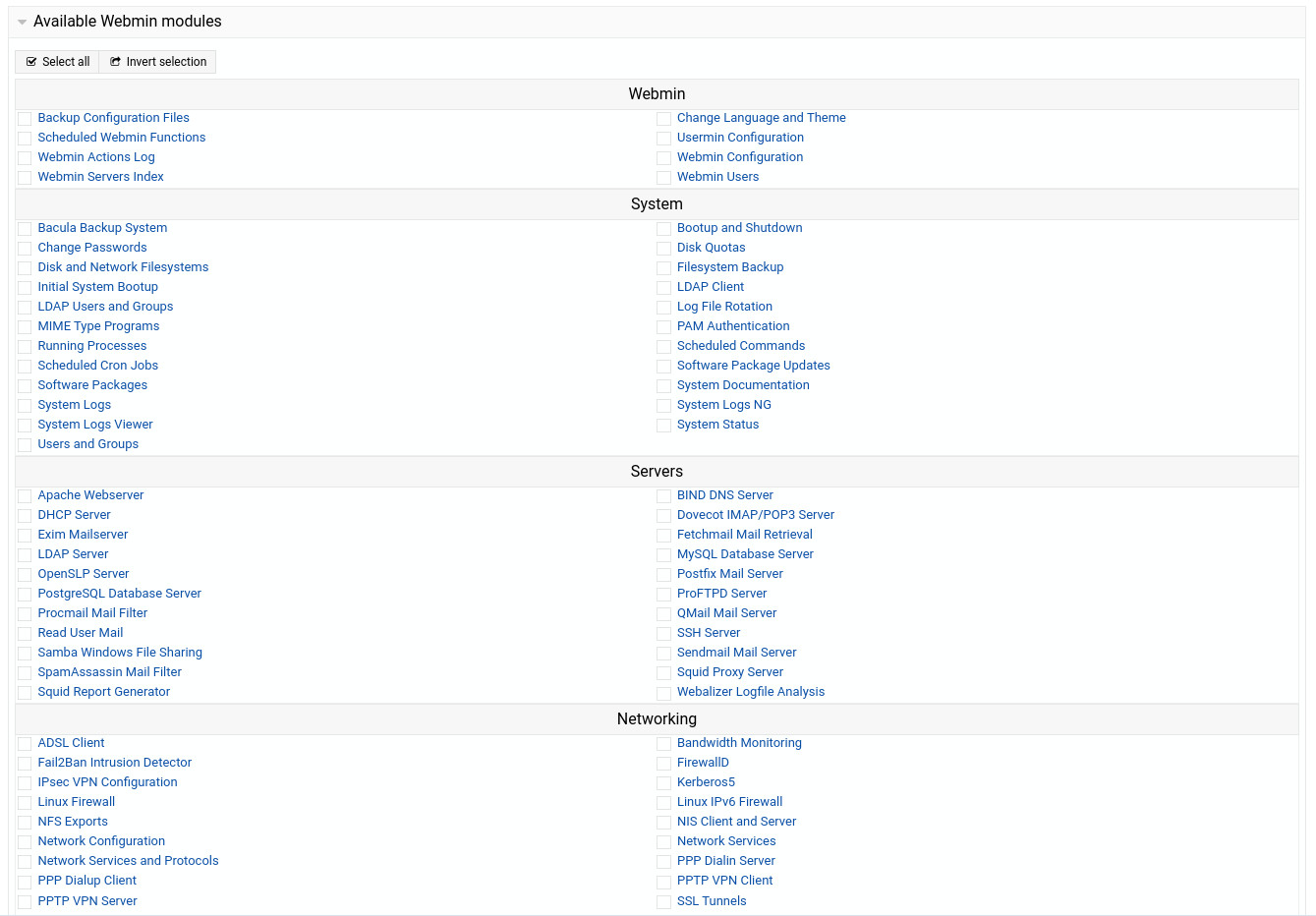1316x916 pixels.
Task: Open the PPP Dialin Server link
Action: tap(726, 861)
